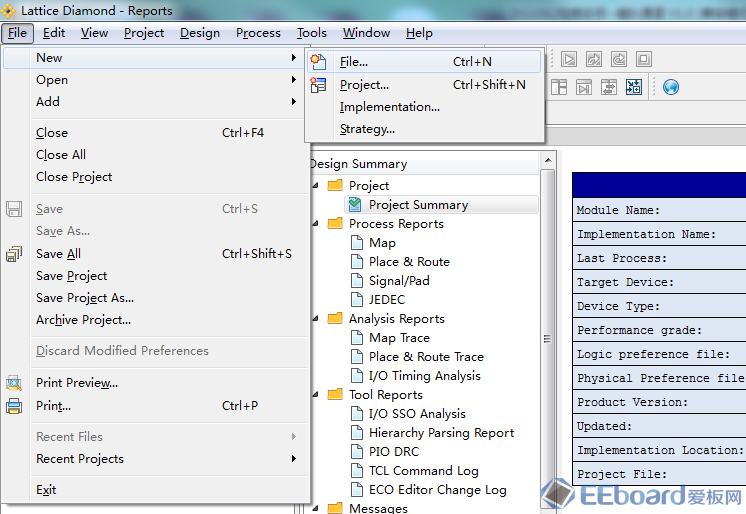Screen dimensions: 746x514
Task: Click the Target Device: table row
Action: pyautogui.click(x=659, y=282)
